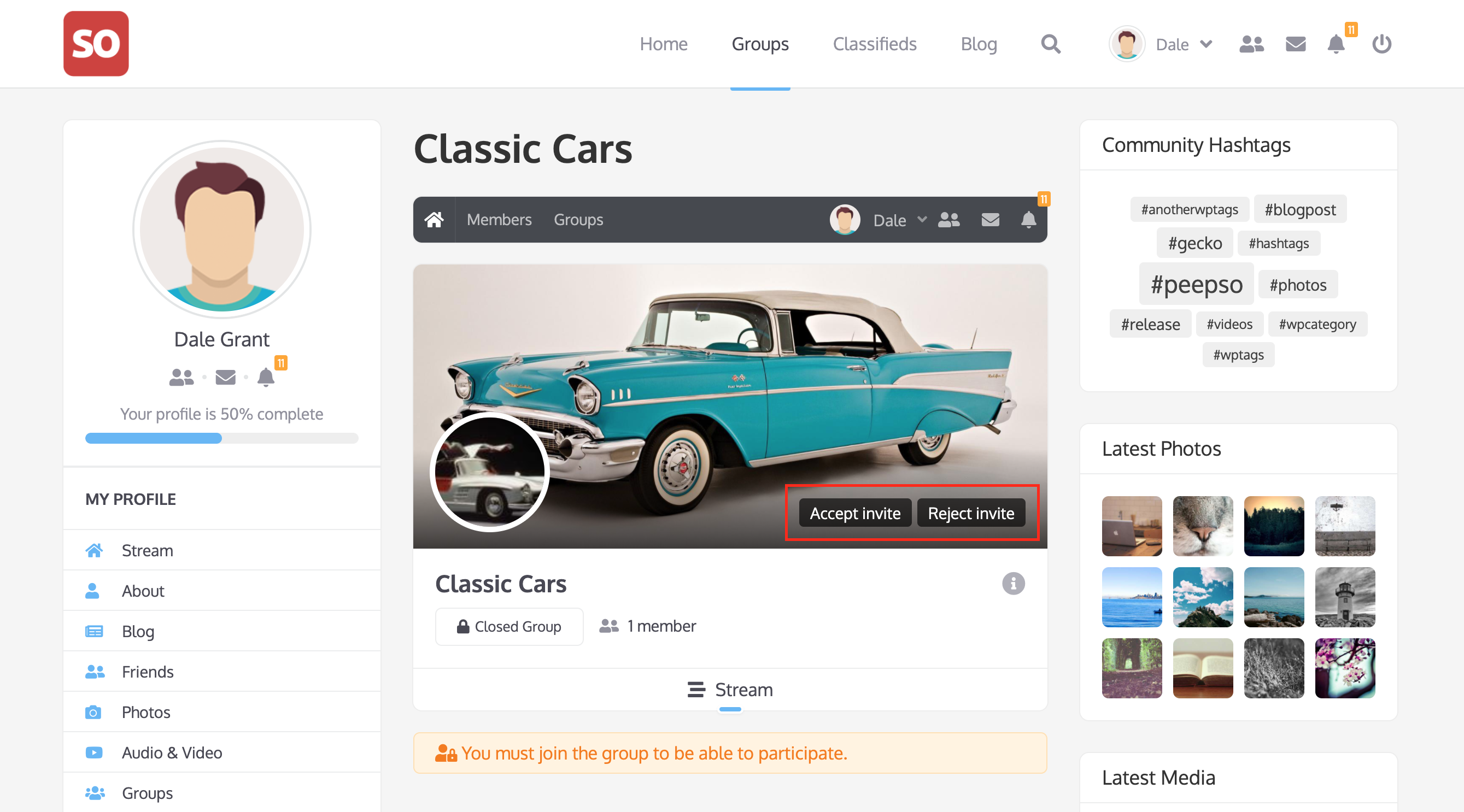Image resolution: width=1464 pixels, height=812 pixels.
Task: Click the #peepso hashtag
Action: tap(1196, 284)
